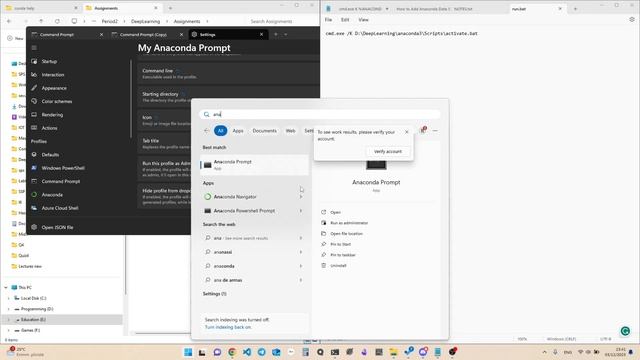Open Notepad Edit menu
This screenshot has height=360, width=640.
coord(345,20)
